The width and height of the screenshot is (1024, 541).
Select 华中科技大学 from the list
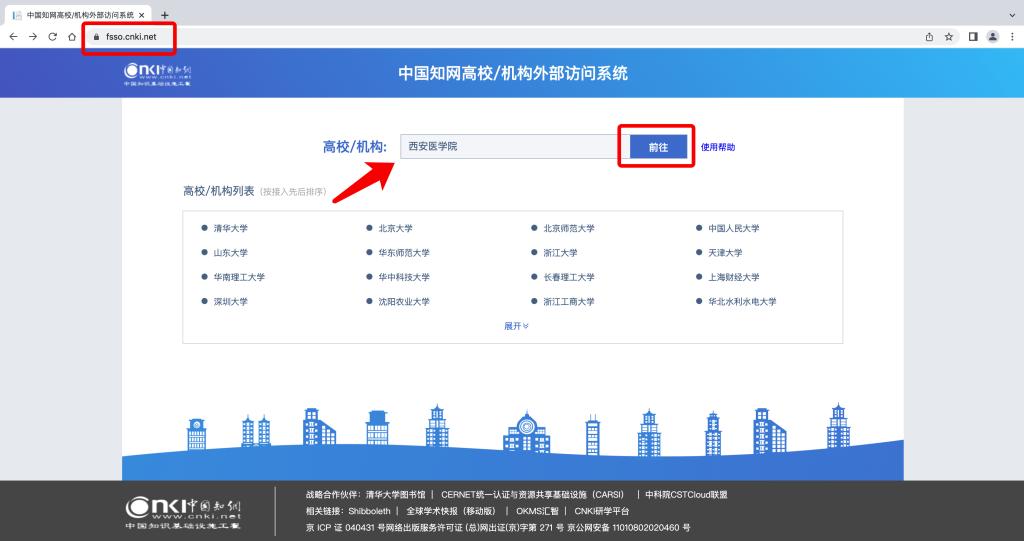tap(404, 277)
